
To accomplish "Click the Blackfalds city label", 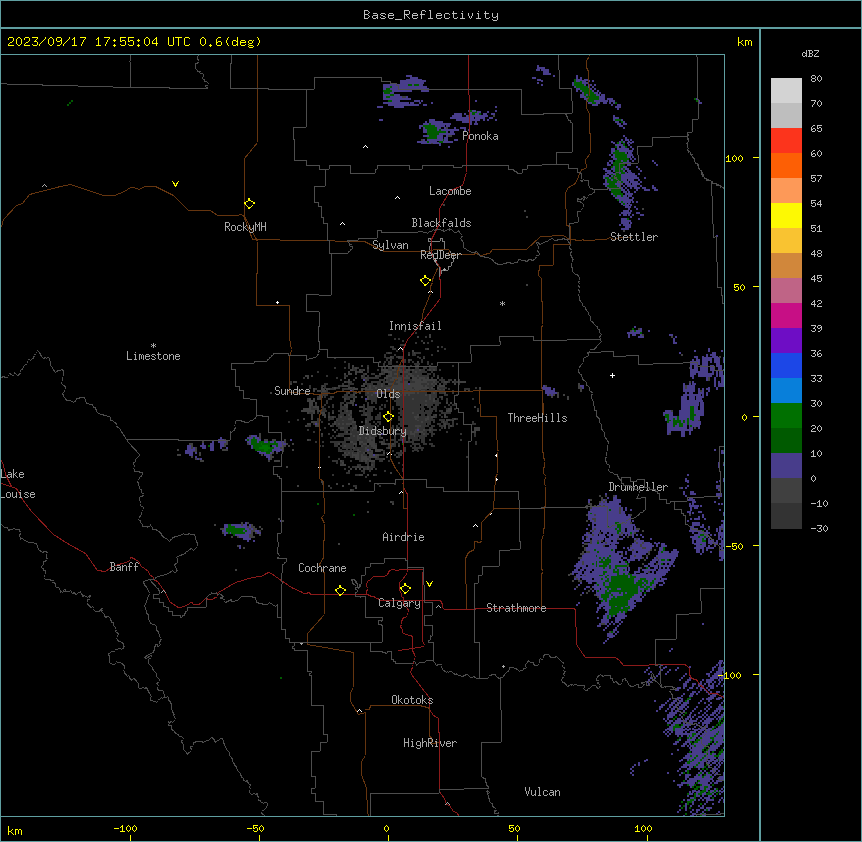I will [x=441, y=223].
